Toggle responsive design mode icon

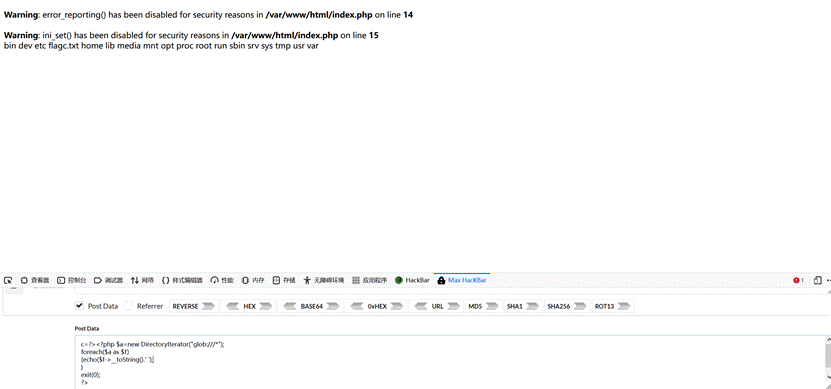(818, 280)
